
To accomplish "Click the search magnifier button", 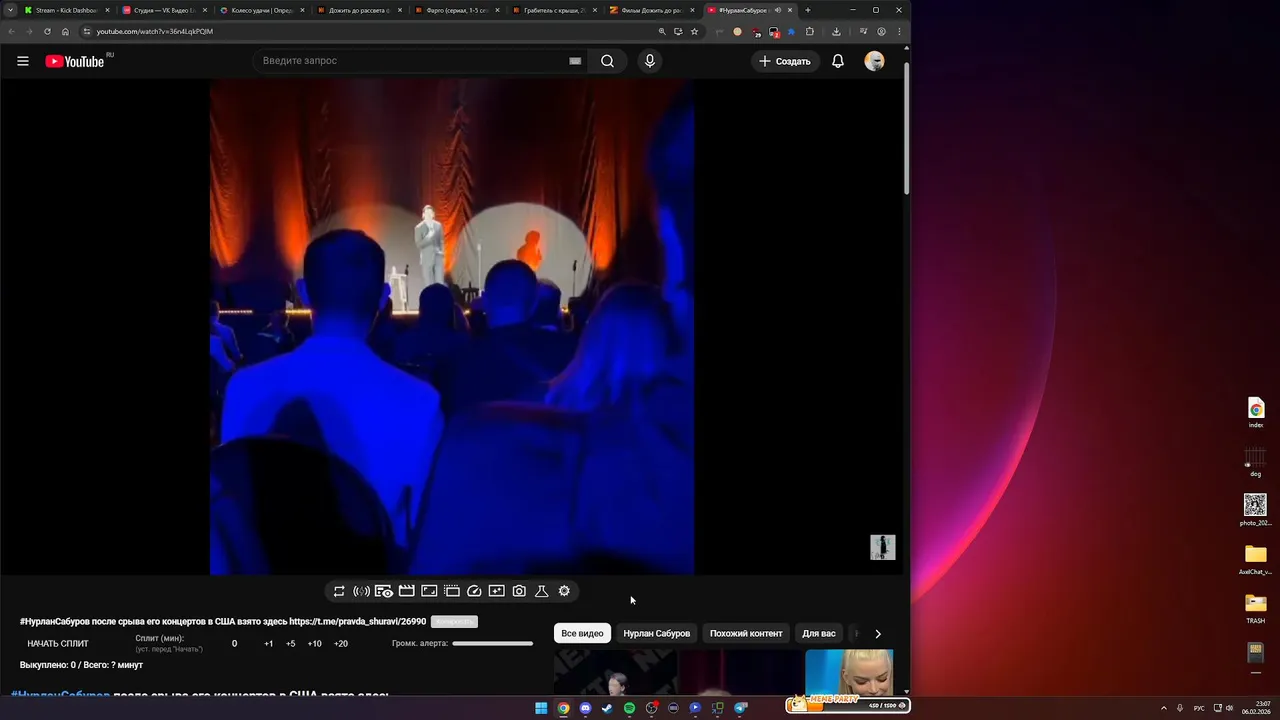I will click(x=607, y=61).
